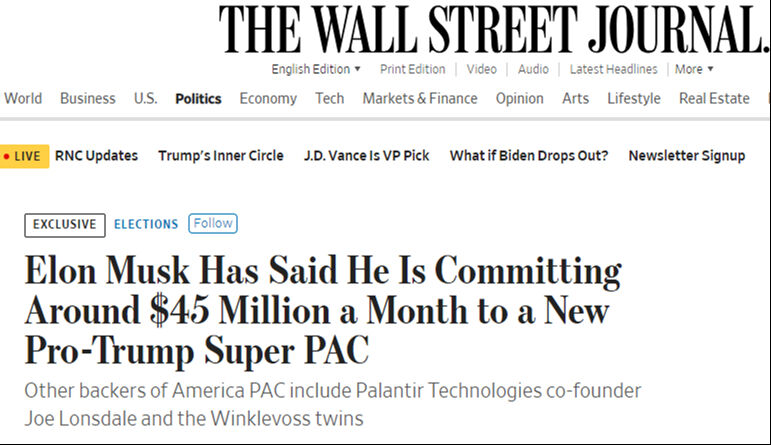View Latest Headlines

pos(613,69)
